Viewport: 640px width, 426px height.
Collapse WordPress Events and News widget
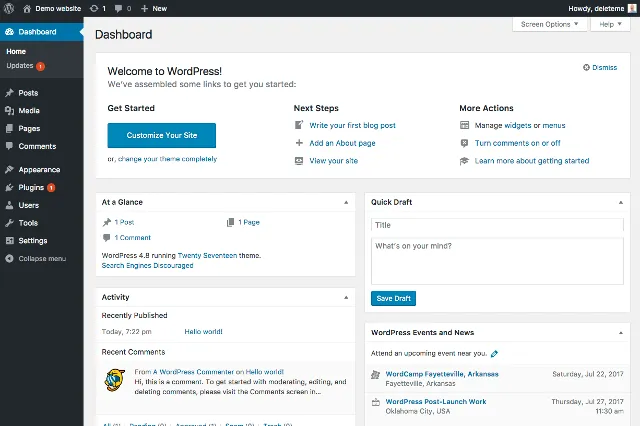coord(621,333)
